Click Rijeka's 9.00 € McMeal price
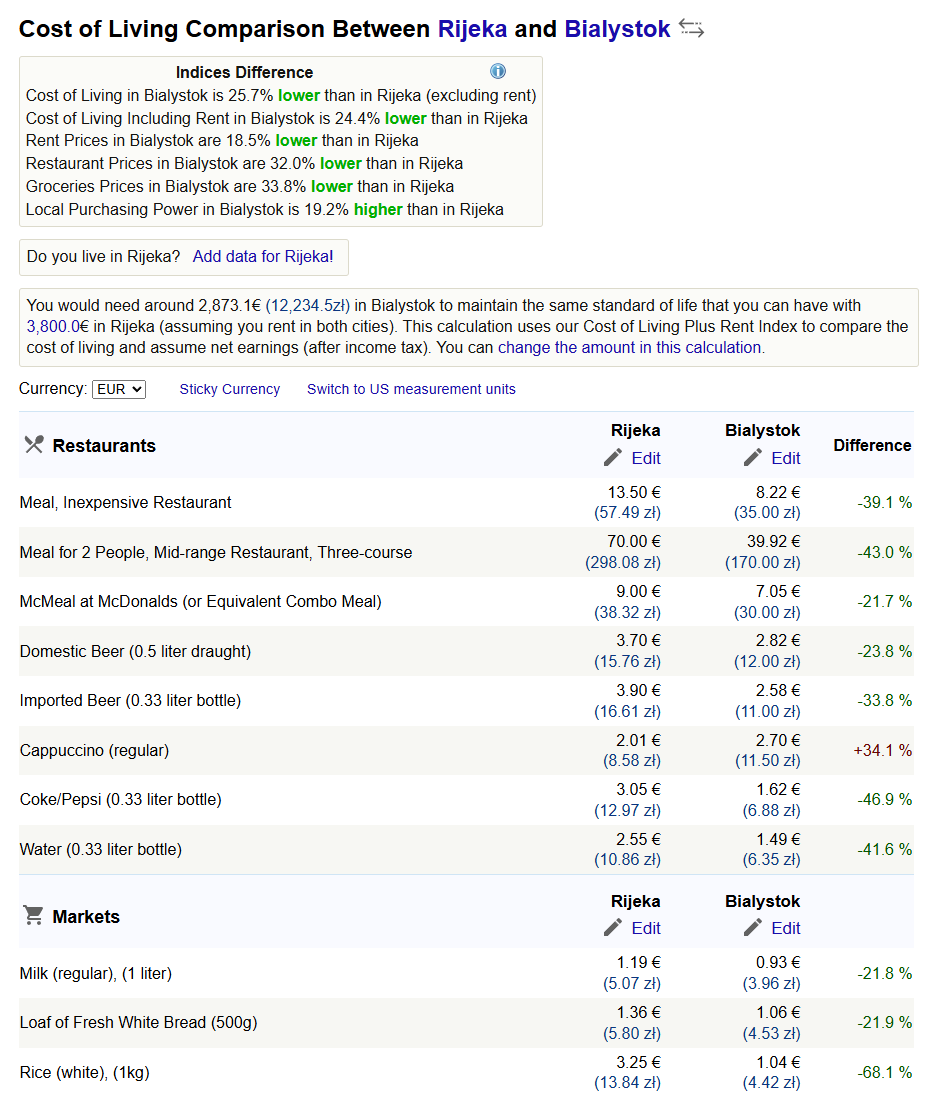The height and width of the screenshot is (1096, 940). 638,591
